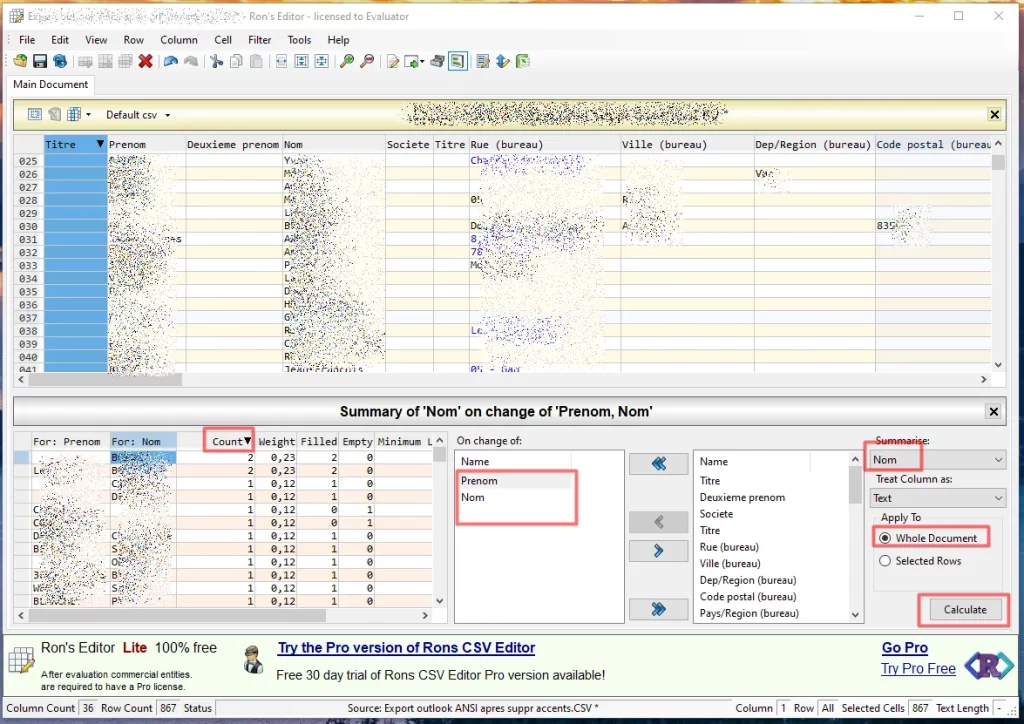Click the grid layout icon on format bar
Viewport: 1024px width, 724px height.
pyautogui.click(x=74, y=114)
